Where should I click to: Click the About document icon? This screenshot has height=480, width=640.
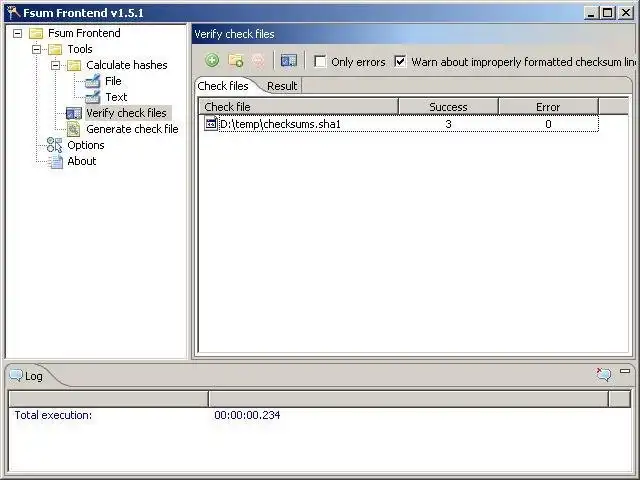tap(56, 161)
